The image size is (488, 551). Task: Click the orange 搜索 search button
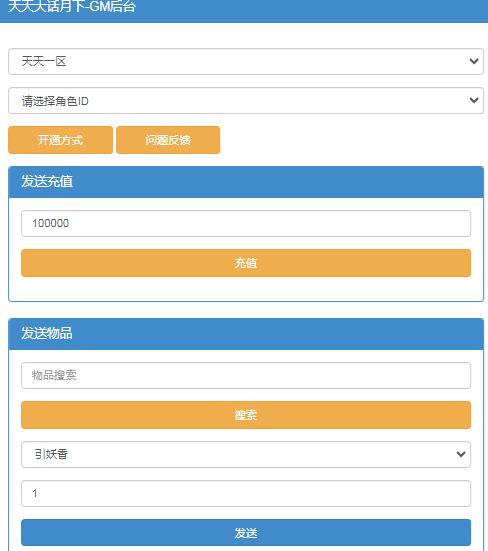pyautogui.click(x=246, y=415)
